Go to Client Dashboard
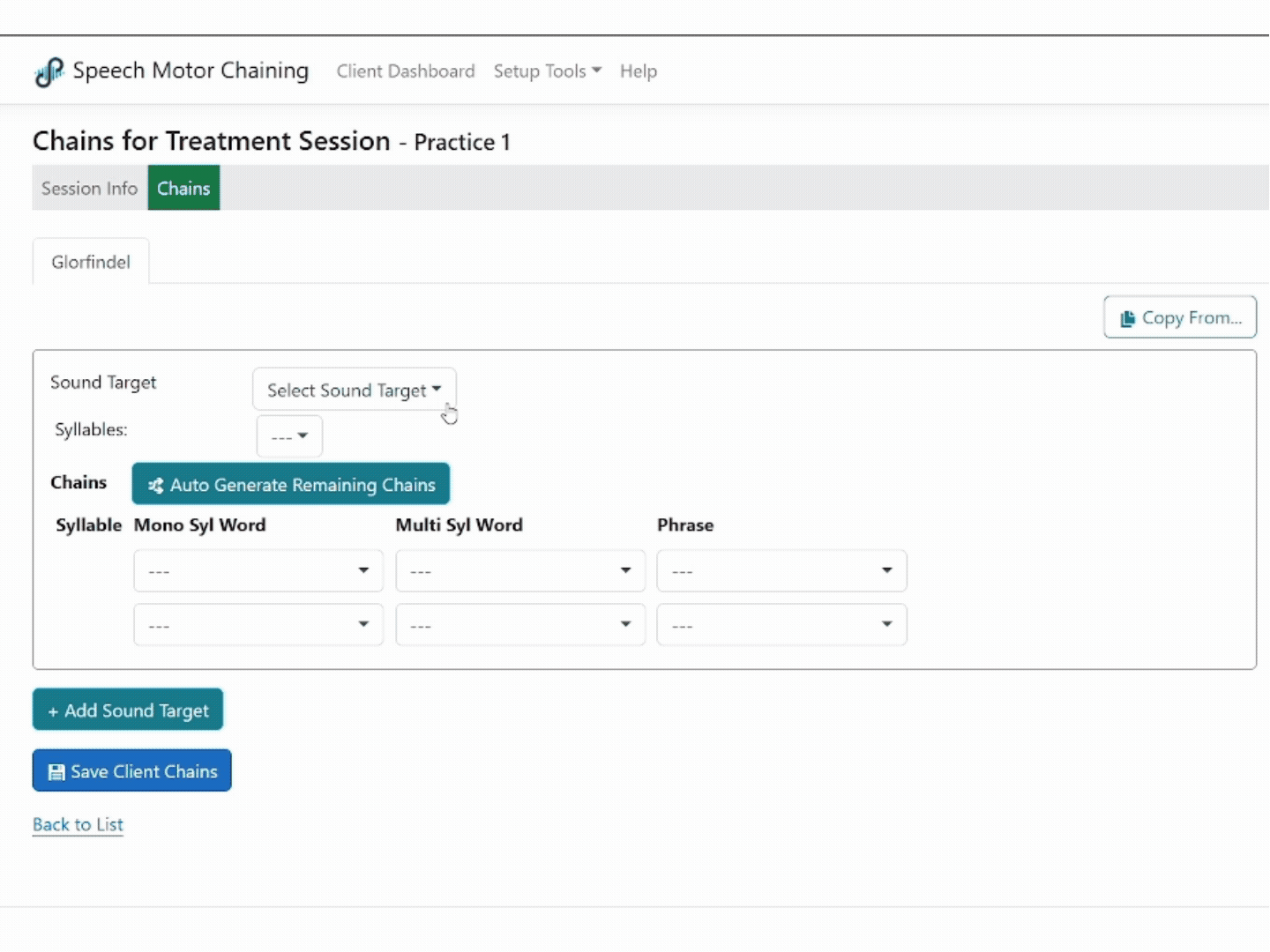 [x=406, y=71]
